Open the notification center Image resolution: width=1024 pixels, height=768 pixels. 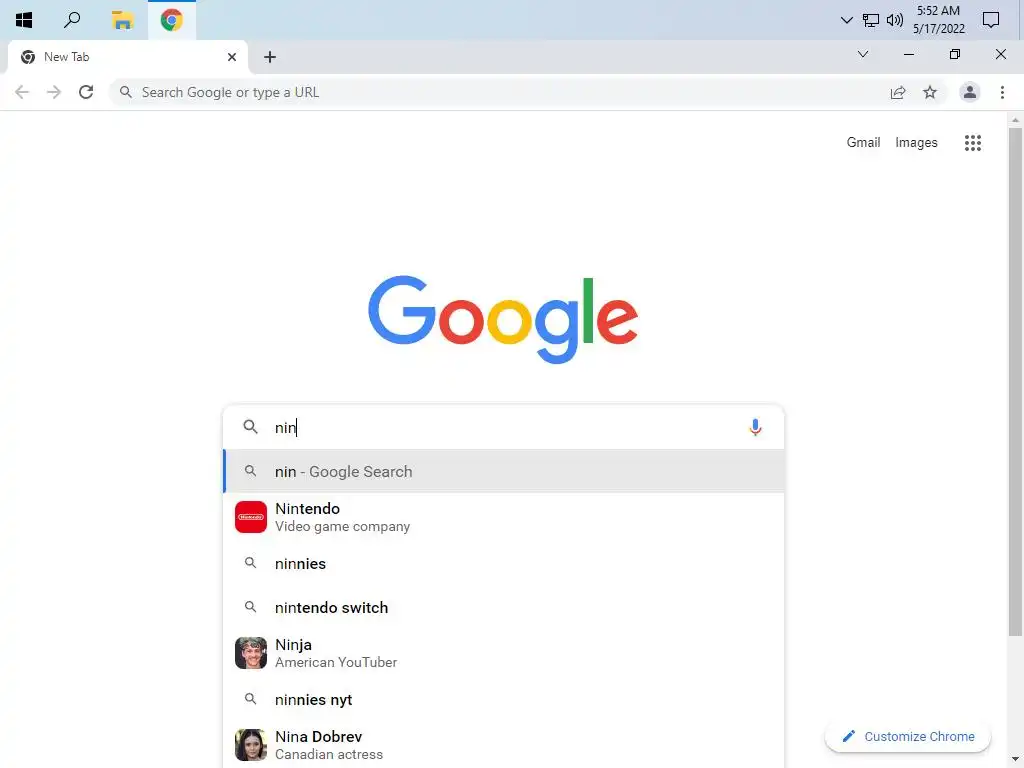coord(991,20)
